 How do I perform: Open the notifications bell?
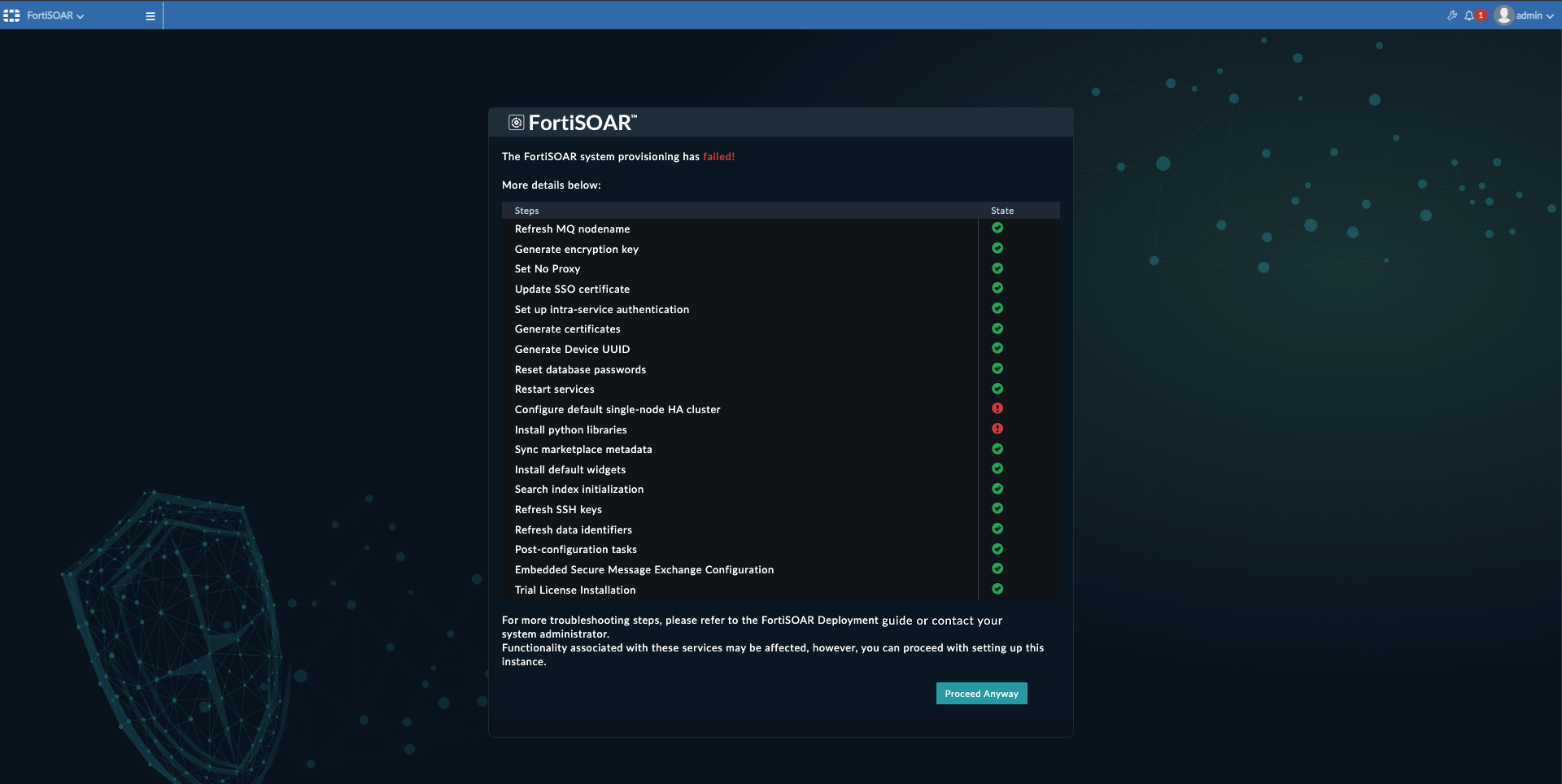pos(1469,15)
